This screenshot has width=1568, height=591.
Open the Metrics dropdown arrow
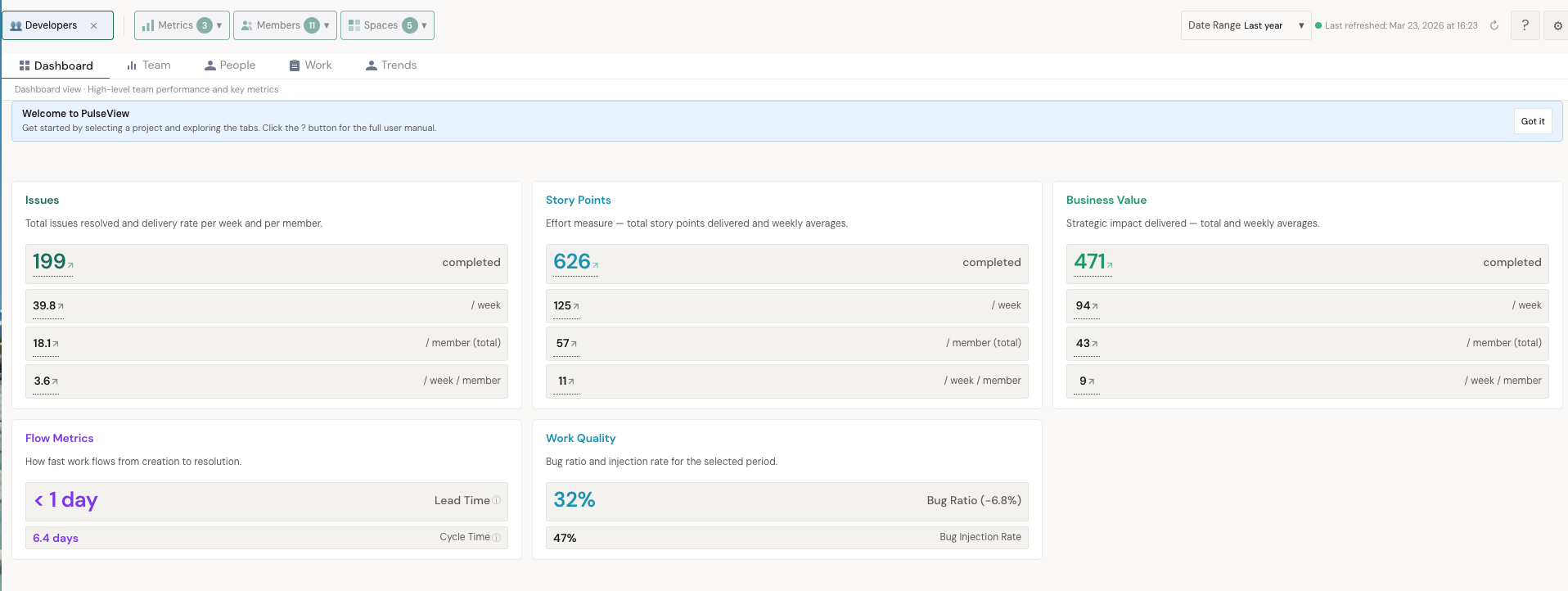click(x=219, y=25)
